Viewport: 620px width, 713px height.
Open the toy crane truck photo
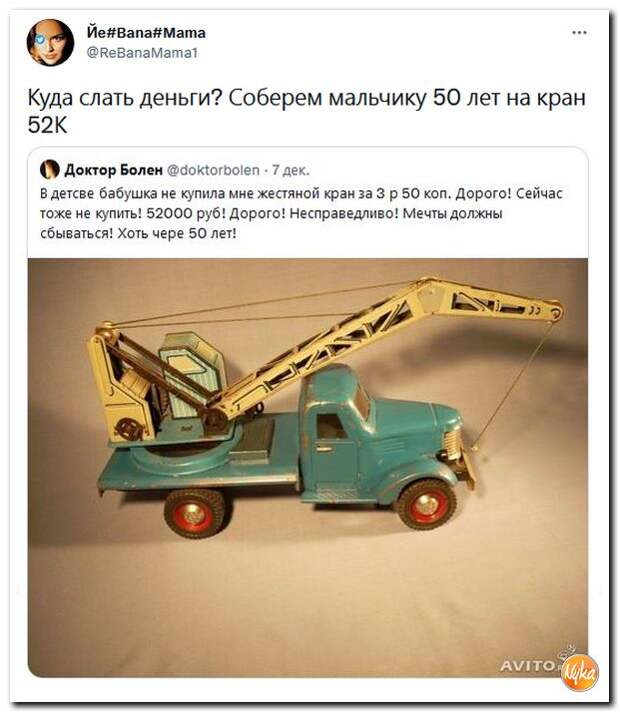(307, 467)
